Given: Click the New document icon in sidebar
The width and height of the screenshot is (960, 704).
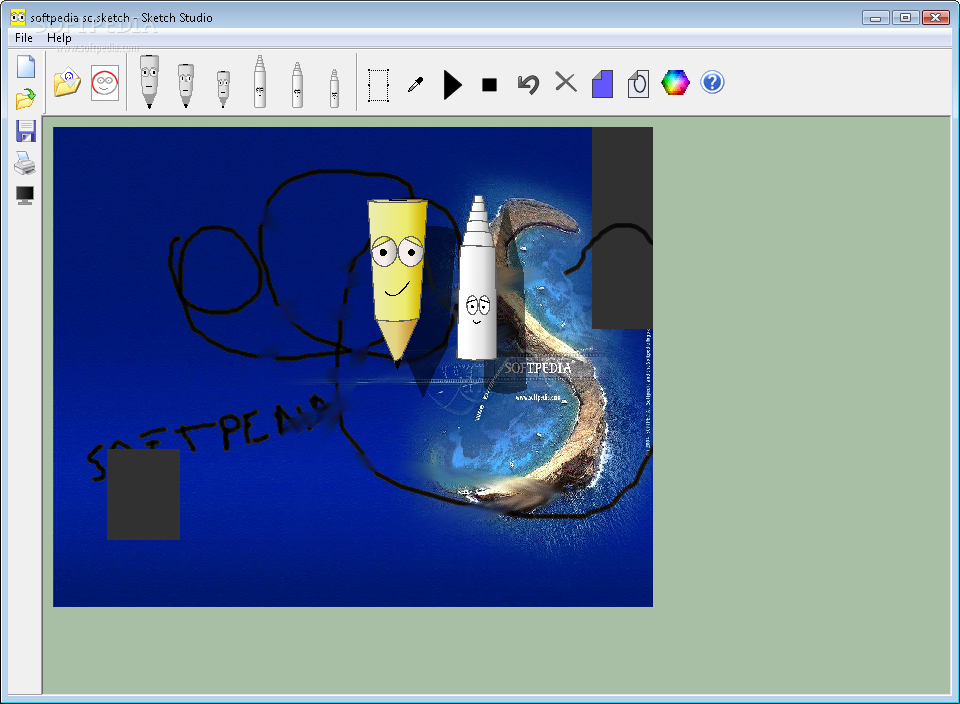Looking at the screenshot, I should (x=26, y=66).
